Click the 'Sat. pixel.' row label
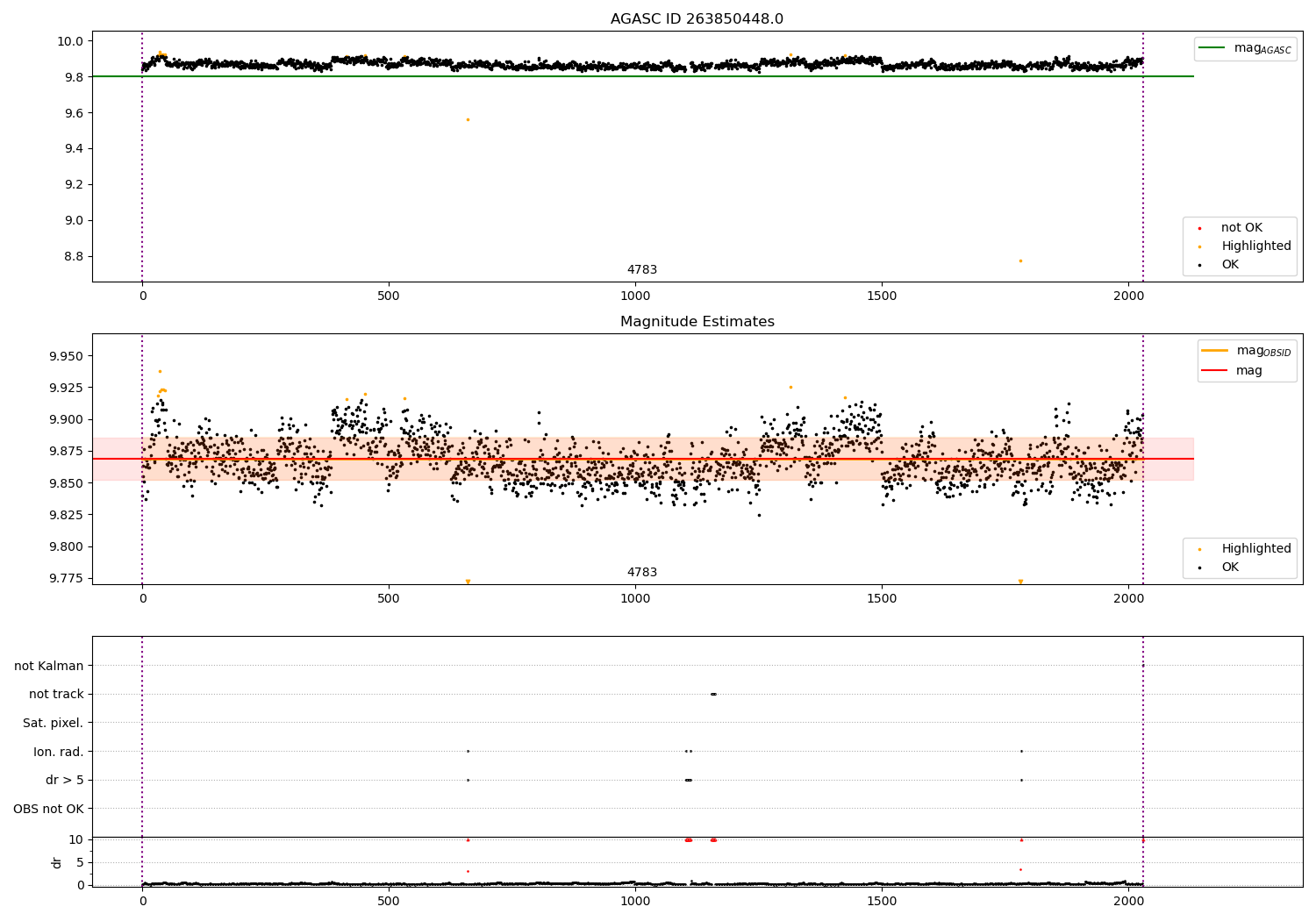Image resolution: width=1316 pixels, height=921 pixels. click(x=54, y=723)
